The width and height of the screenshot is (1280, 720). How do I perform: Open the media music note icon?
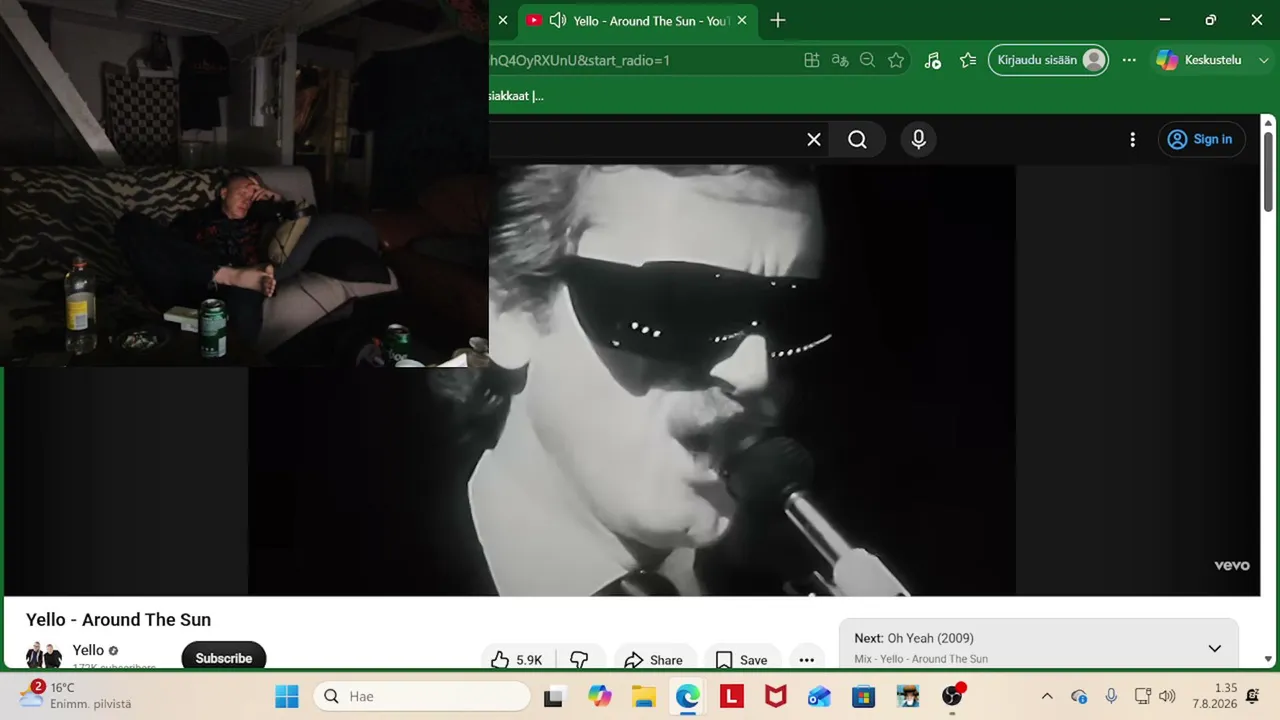point(932,60)
